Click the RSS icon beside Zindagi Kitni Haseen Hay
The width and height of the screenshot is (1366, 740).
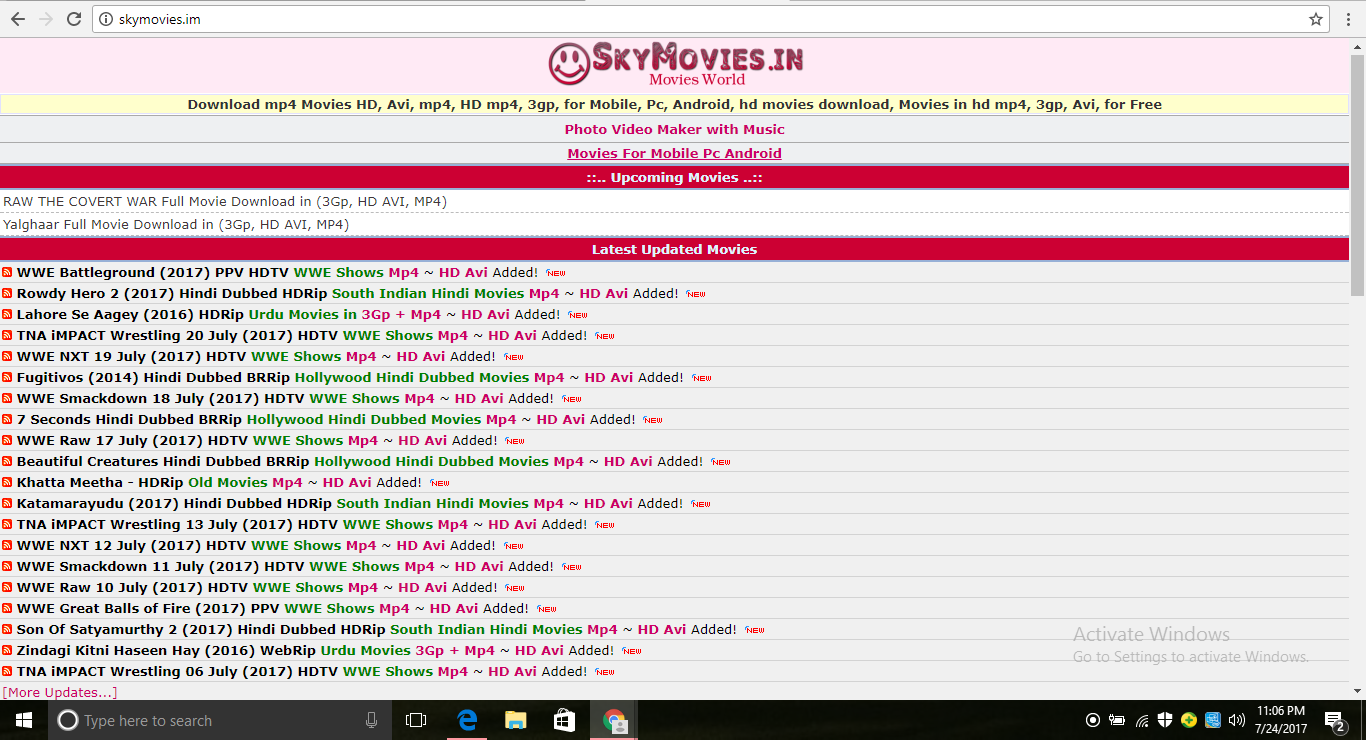click(x=7, y=650)
